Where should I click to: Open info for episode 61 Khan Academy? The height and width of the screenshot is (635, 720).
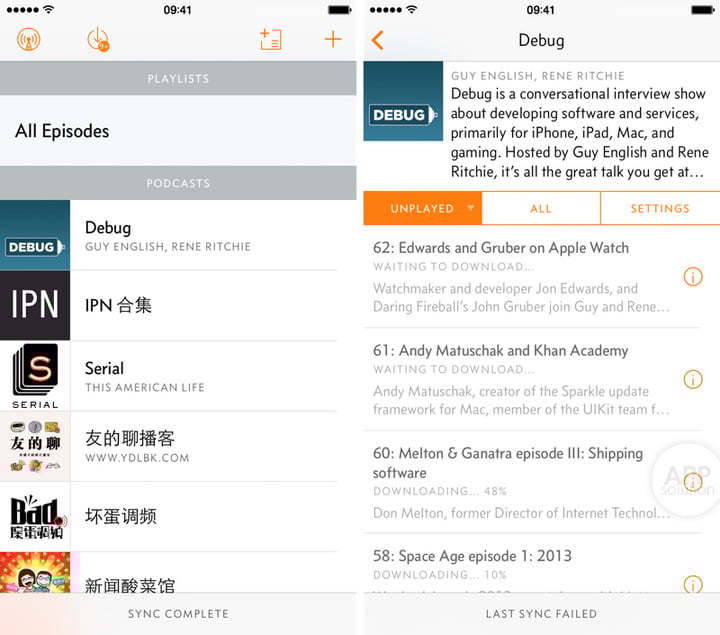[x=692, y=379]
